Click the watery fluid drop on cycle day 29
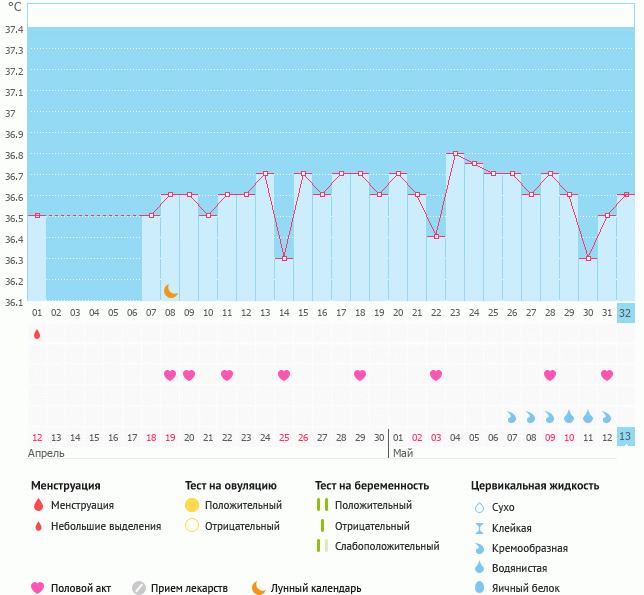 569,416
